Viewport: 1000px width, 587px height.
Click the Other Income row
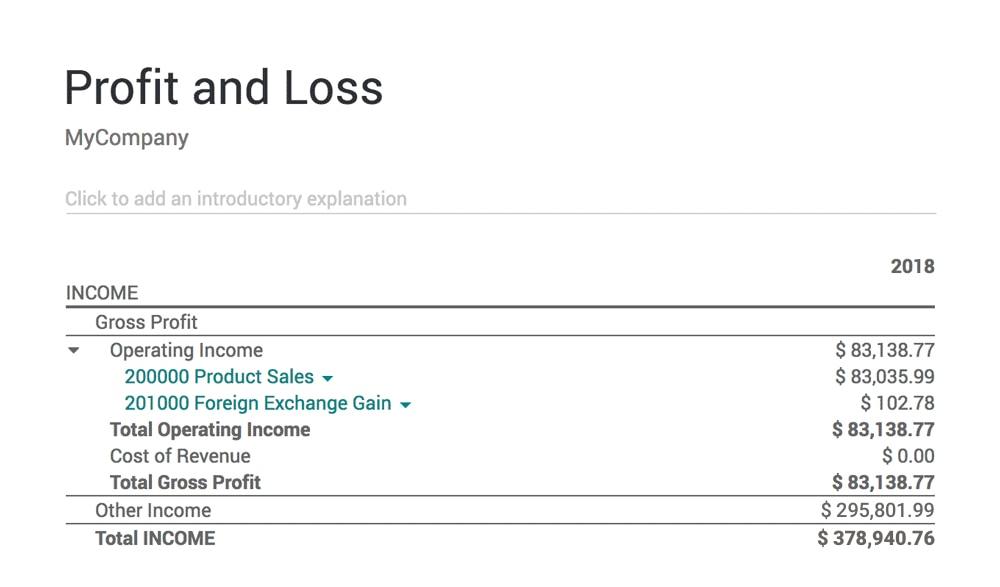pyautogui.click(x=500, y=510)
